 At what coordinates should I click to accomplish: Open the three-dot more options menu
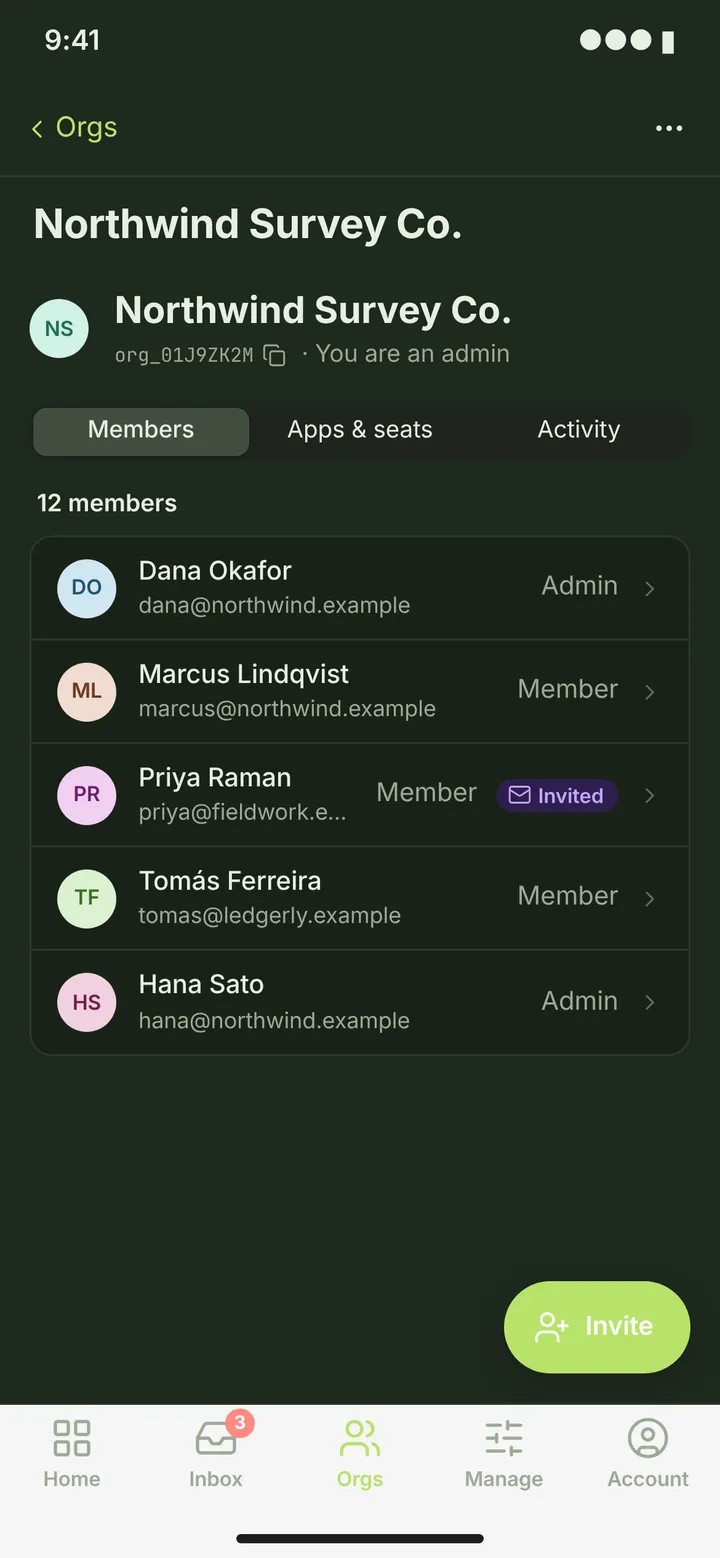(x=669, y=128)
